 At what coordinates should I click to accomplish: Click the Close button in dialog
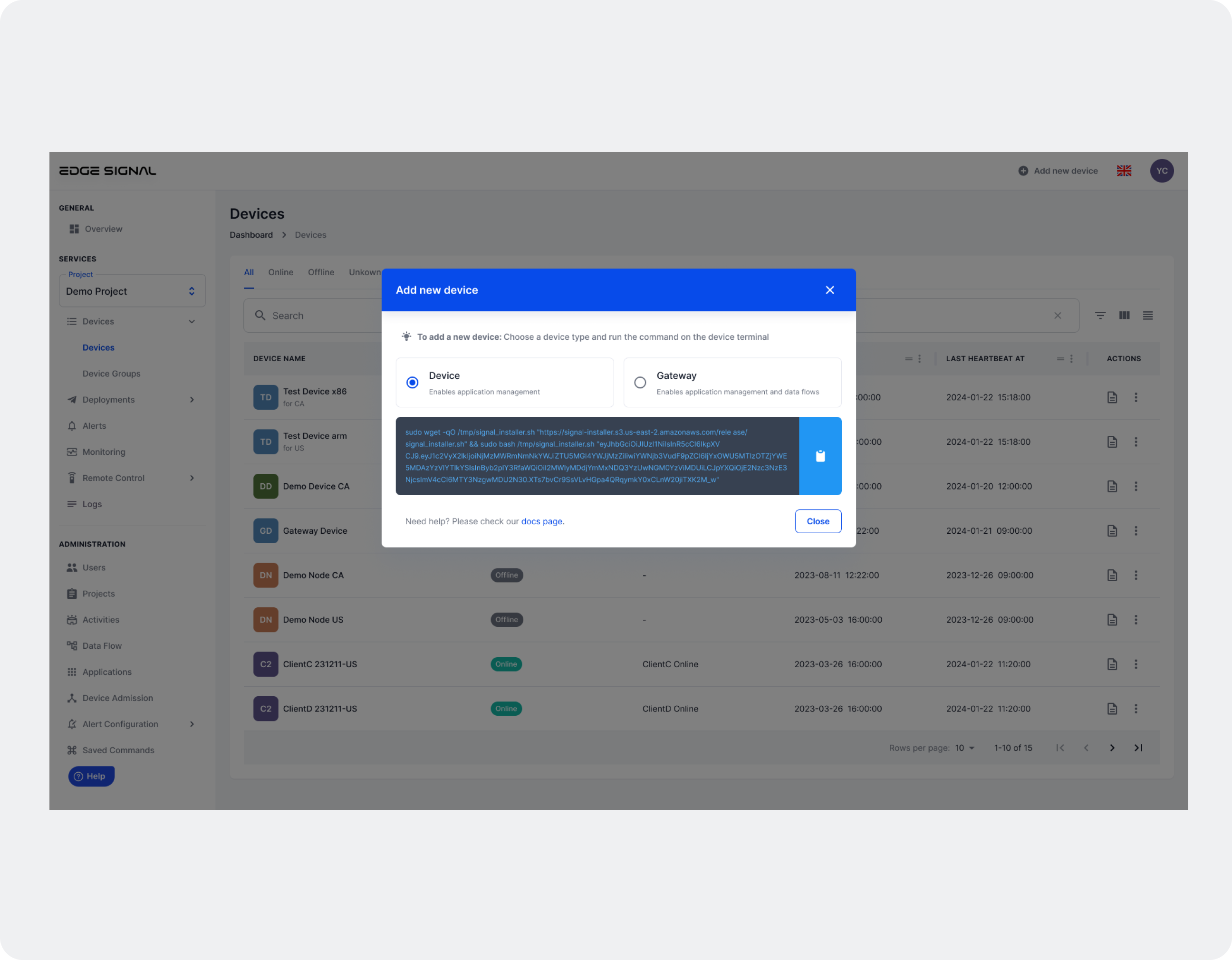click(818, 521)
